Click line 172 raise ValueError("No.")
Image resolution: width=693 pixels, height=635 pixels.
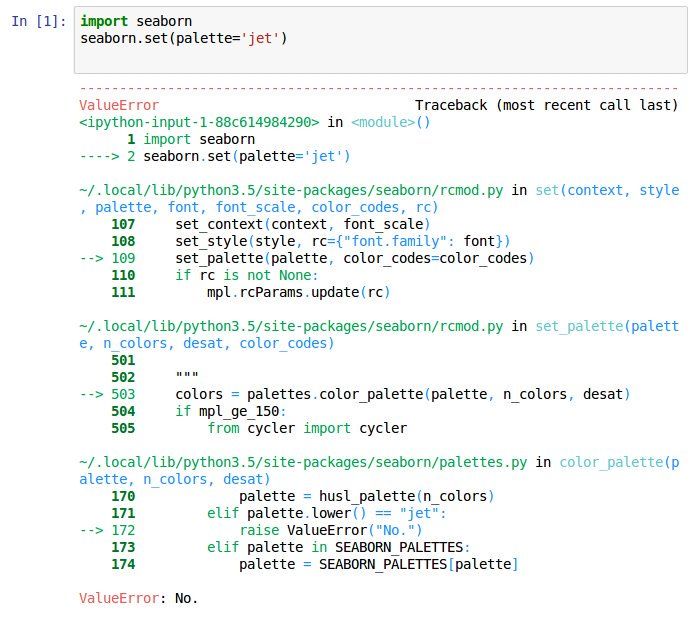[331, 531]
